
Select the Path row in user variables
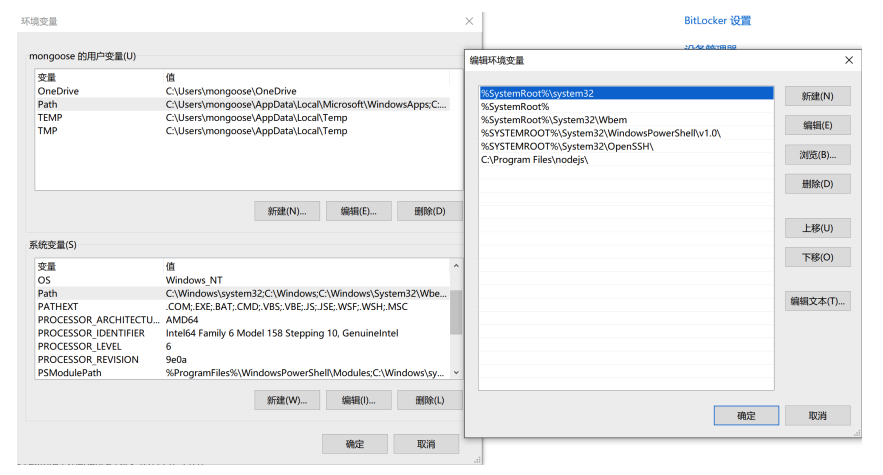click(x=243, y=104)
